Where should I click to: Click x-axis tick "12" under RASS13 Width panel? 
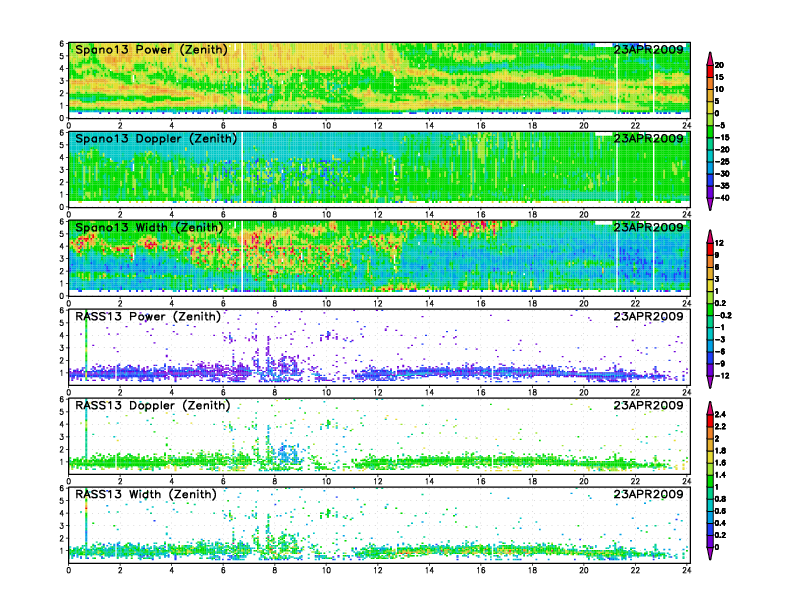378,570
